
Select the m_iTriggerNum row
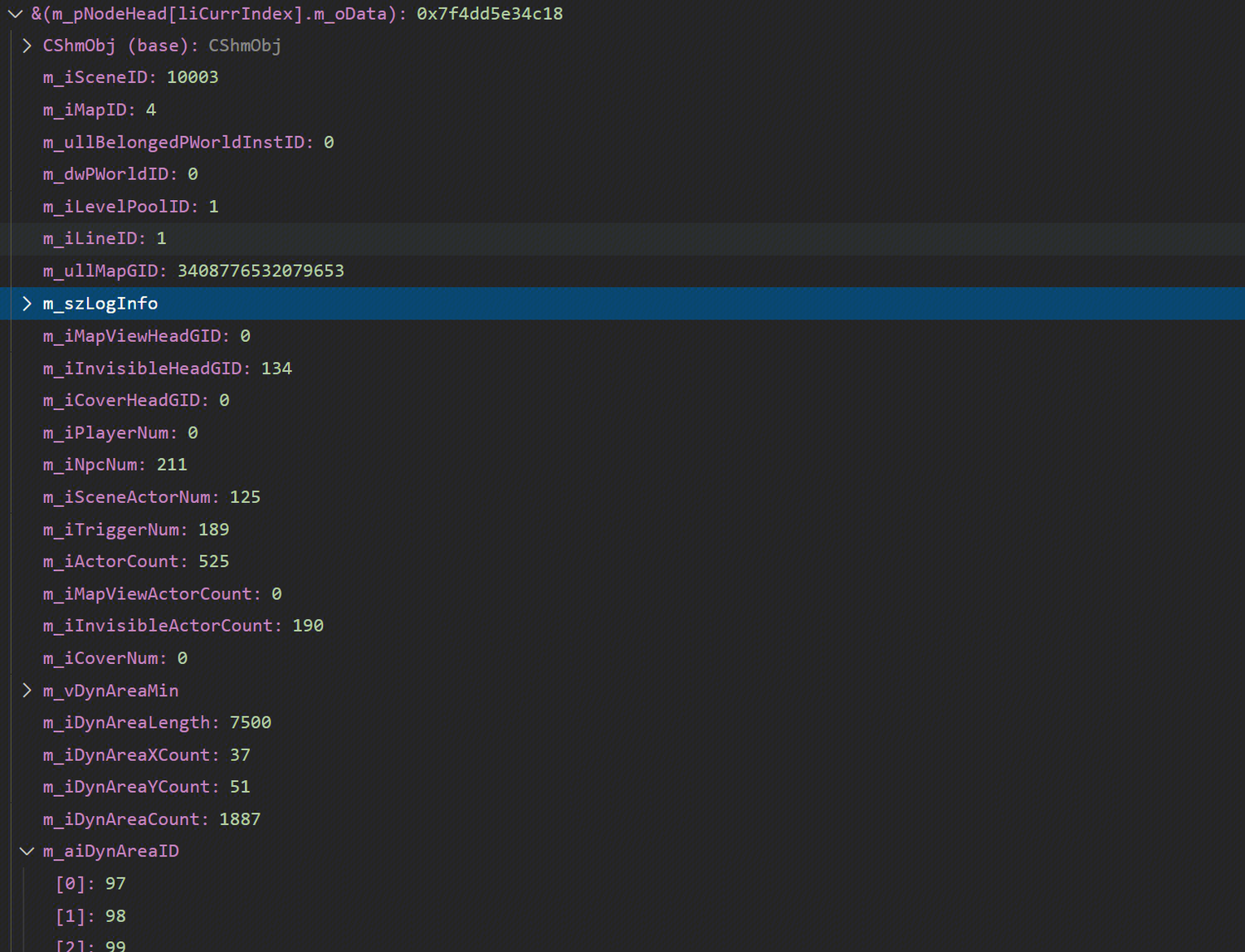pos(135,530)
